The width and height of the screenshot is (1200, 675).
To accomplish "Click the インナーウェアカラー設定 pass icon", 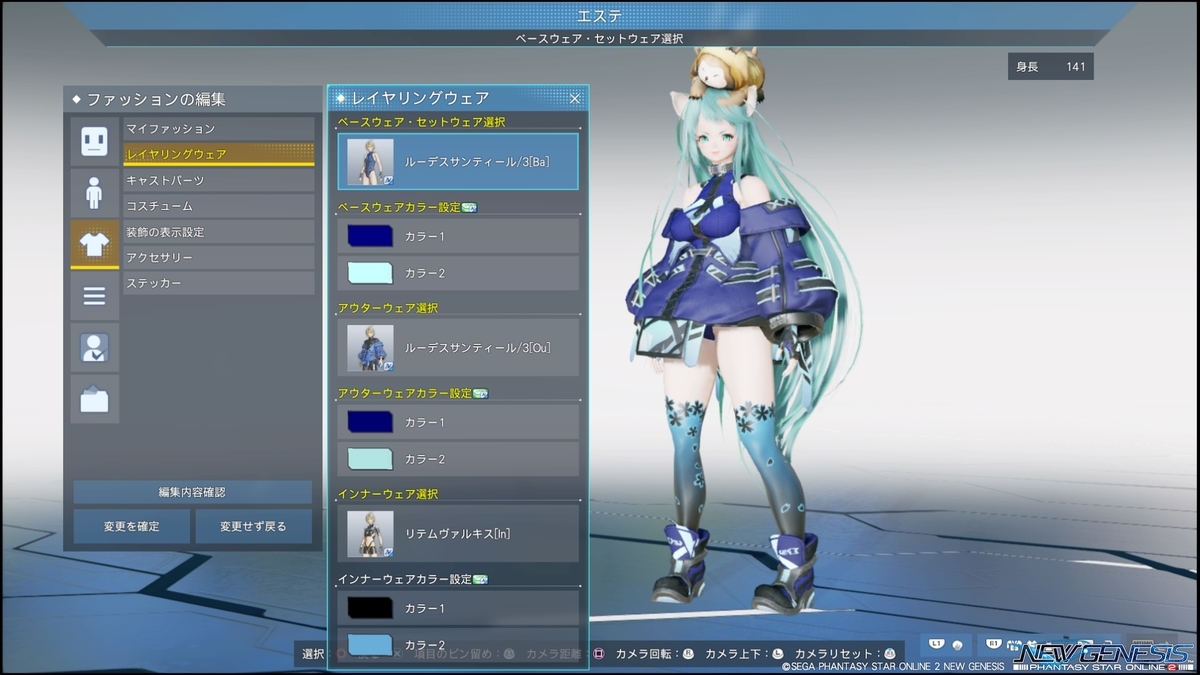I will (x=480, y=580).
